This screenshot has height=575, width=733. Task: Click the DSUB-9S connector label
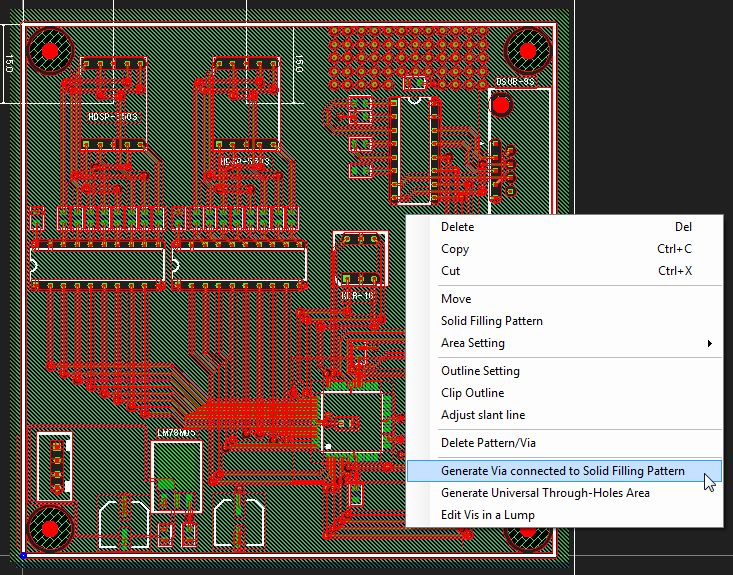pos(515,82)
